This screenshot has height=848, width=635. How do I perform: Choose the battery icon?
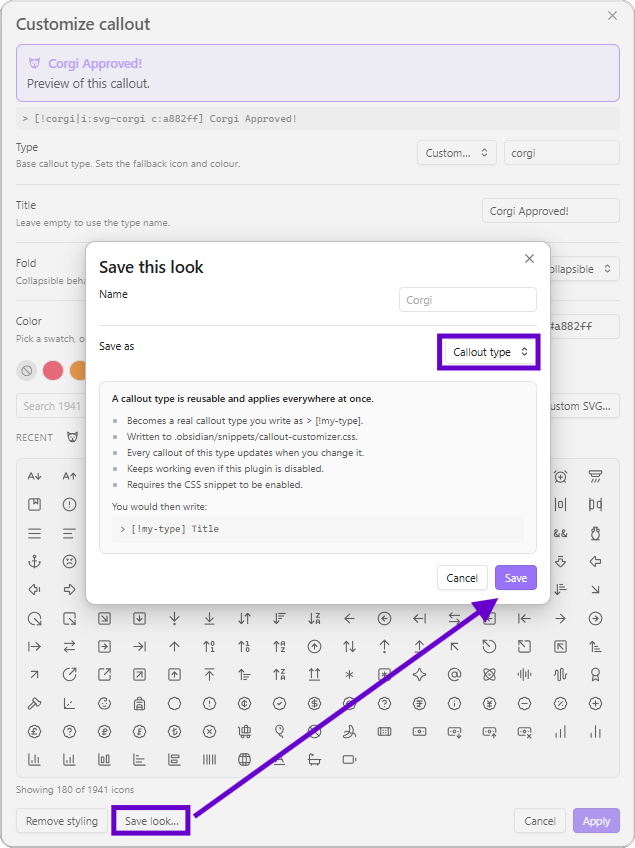coord(349,760)
